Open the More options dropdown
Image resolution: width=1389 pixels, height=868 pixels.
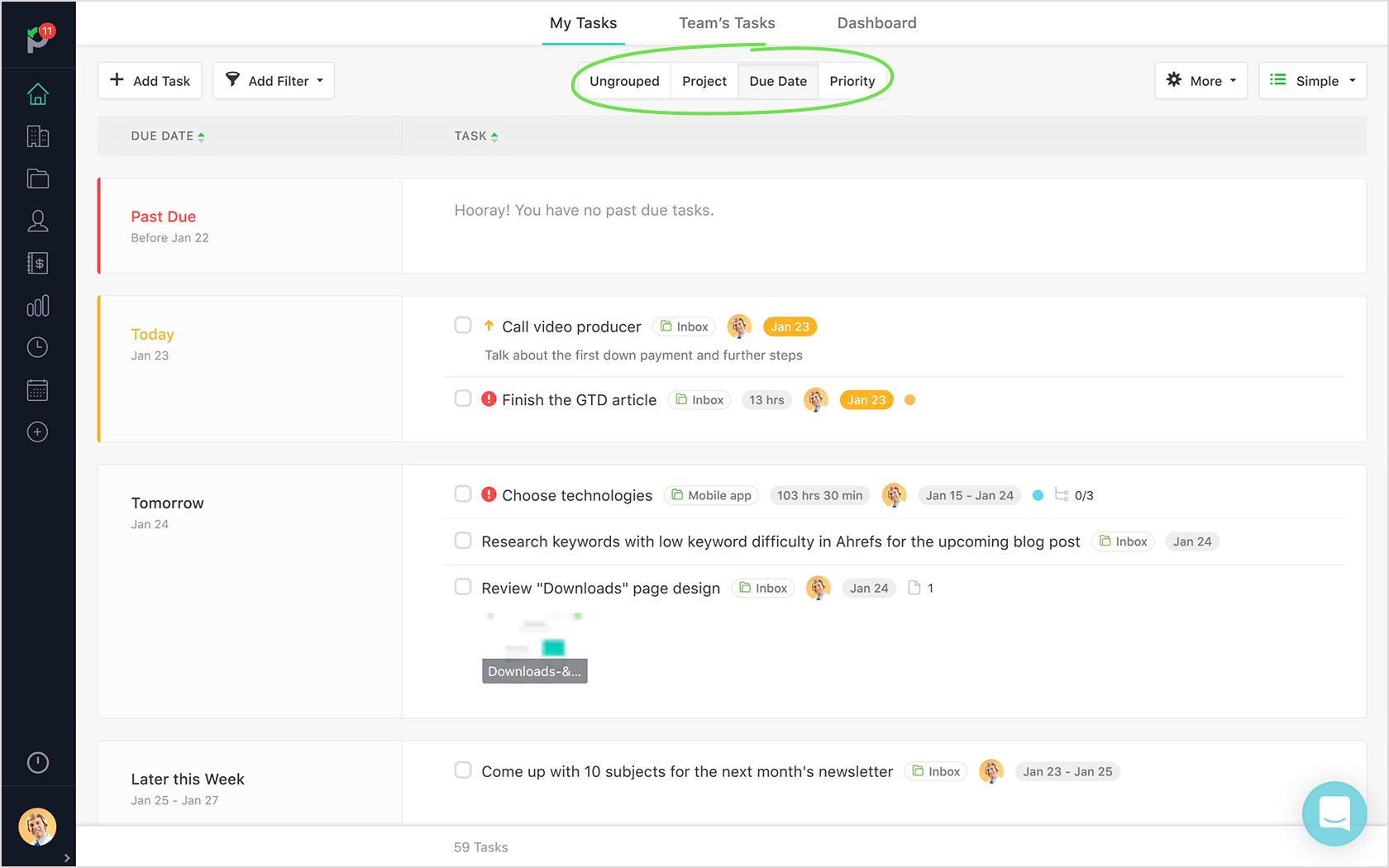pos(1200,80)
